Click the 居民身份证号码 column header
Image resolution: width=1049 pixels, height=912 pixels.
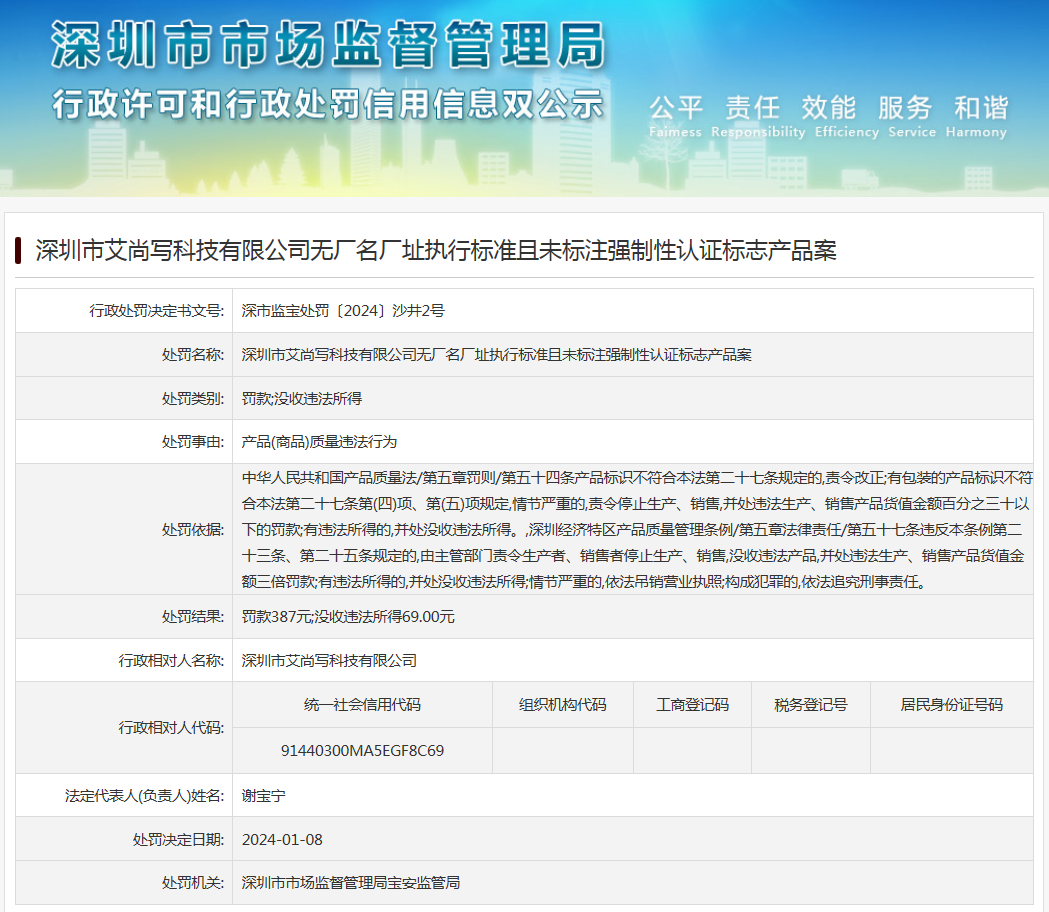951,705
